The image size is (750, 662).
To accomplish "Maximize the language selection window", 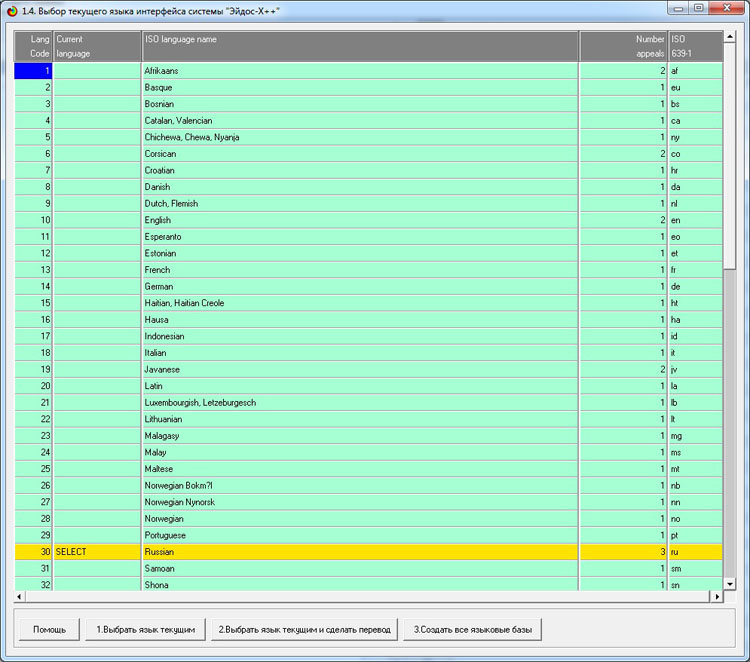I will click(x=698, y=8).
